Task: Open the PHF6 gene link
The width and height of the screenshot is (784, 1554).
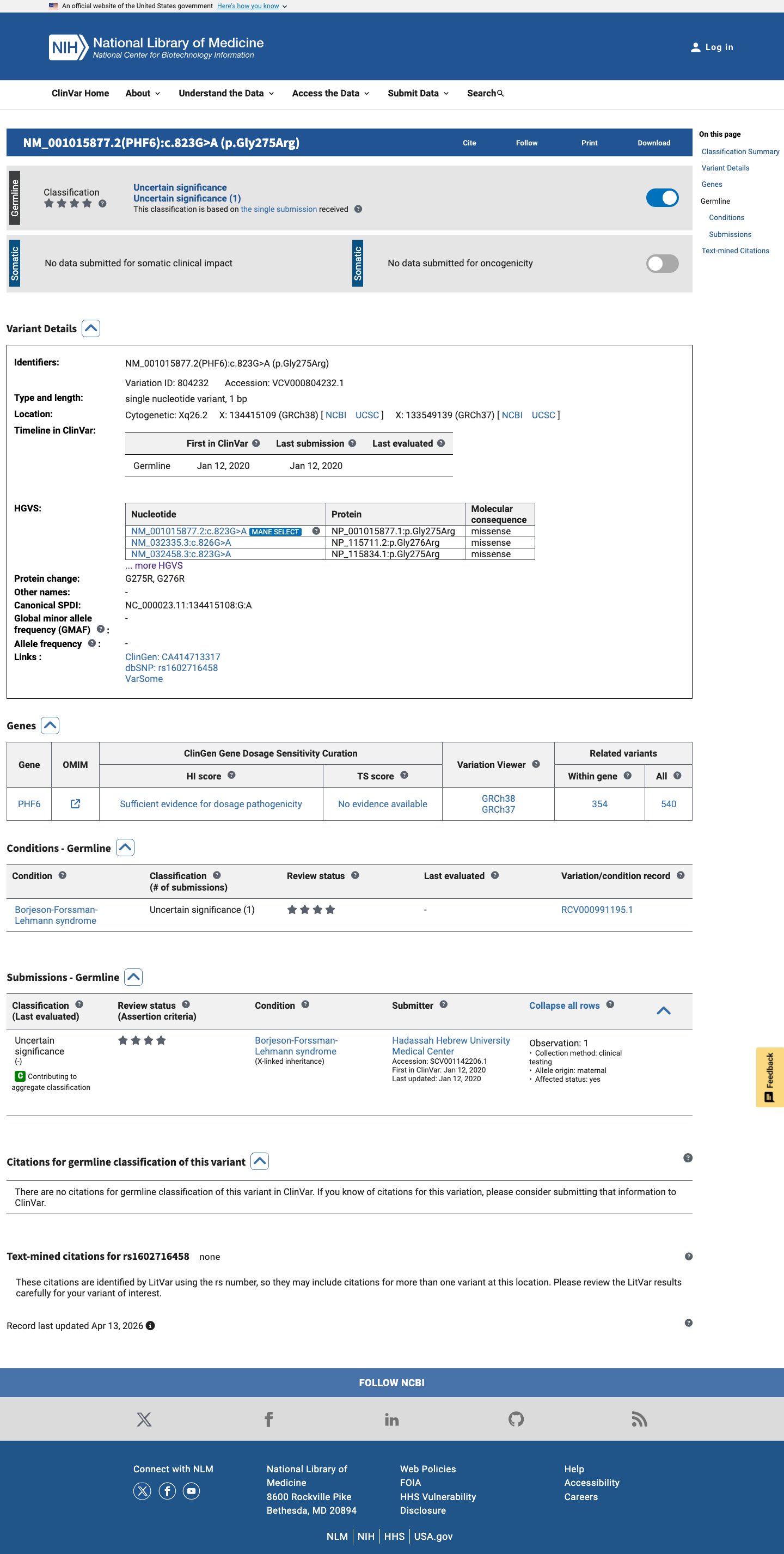Action: [x=29, y=804]
